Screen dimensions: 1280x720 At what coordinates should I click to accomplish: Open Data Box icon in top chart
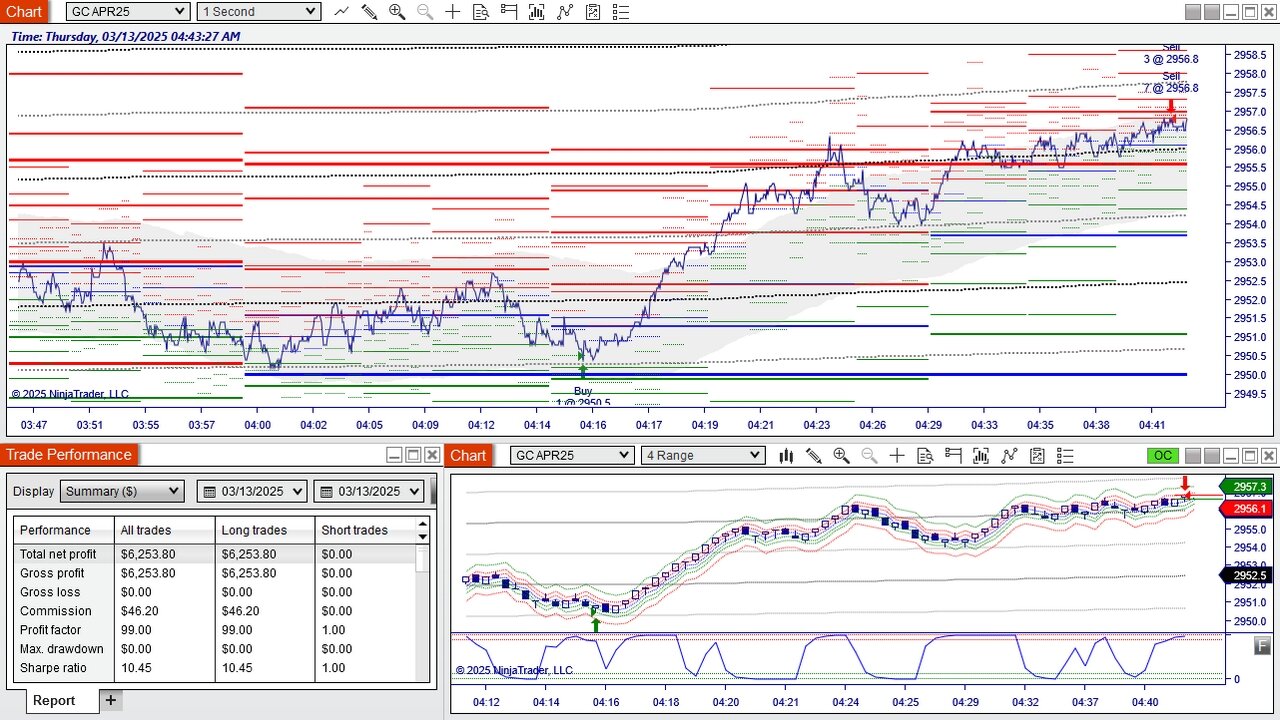pos(481,11)
